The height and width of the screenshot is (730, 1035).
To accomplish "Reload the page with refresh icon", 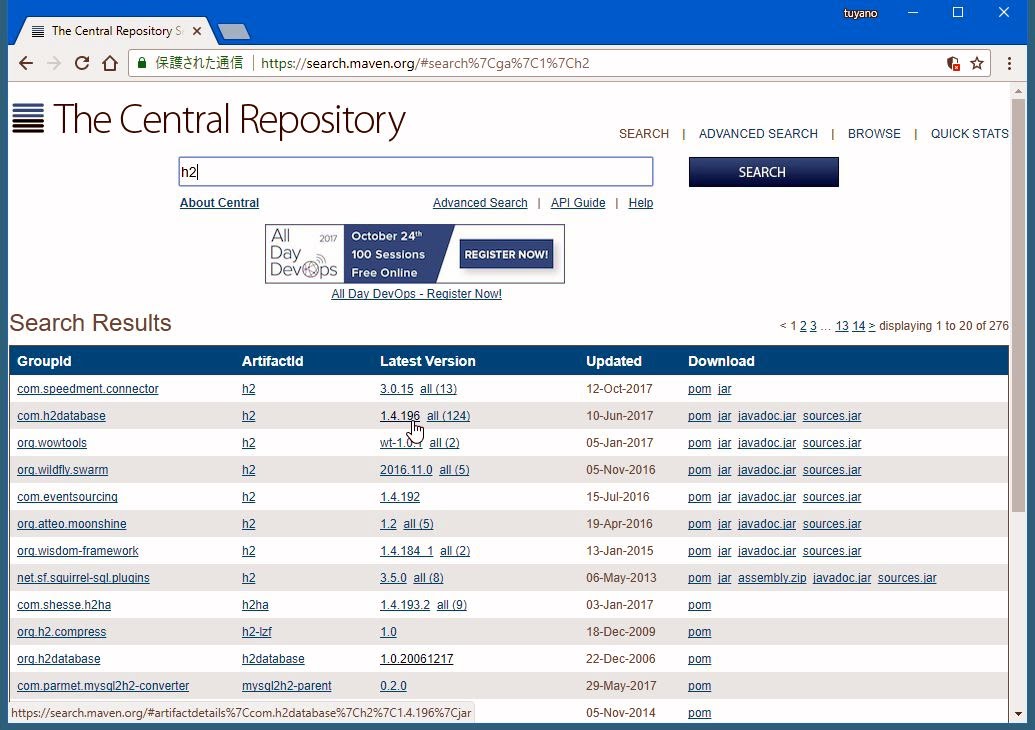I will [x=82, y=63].
